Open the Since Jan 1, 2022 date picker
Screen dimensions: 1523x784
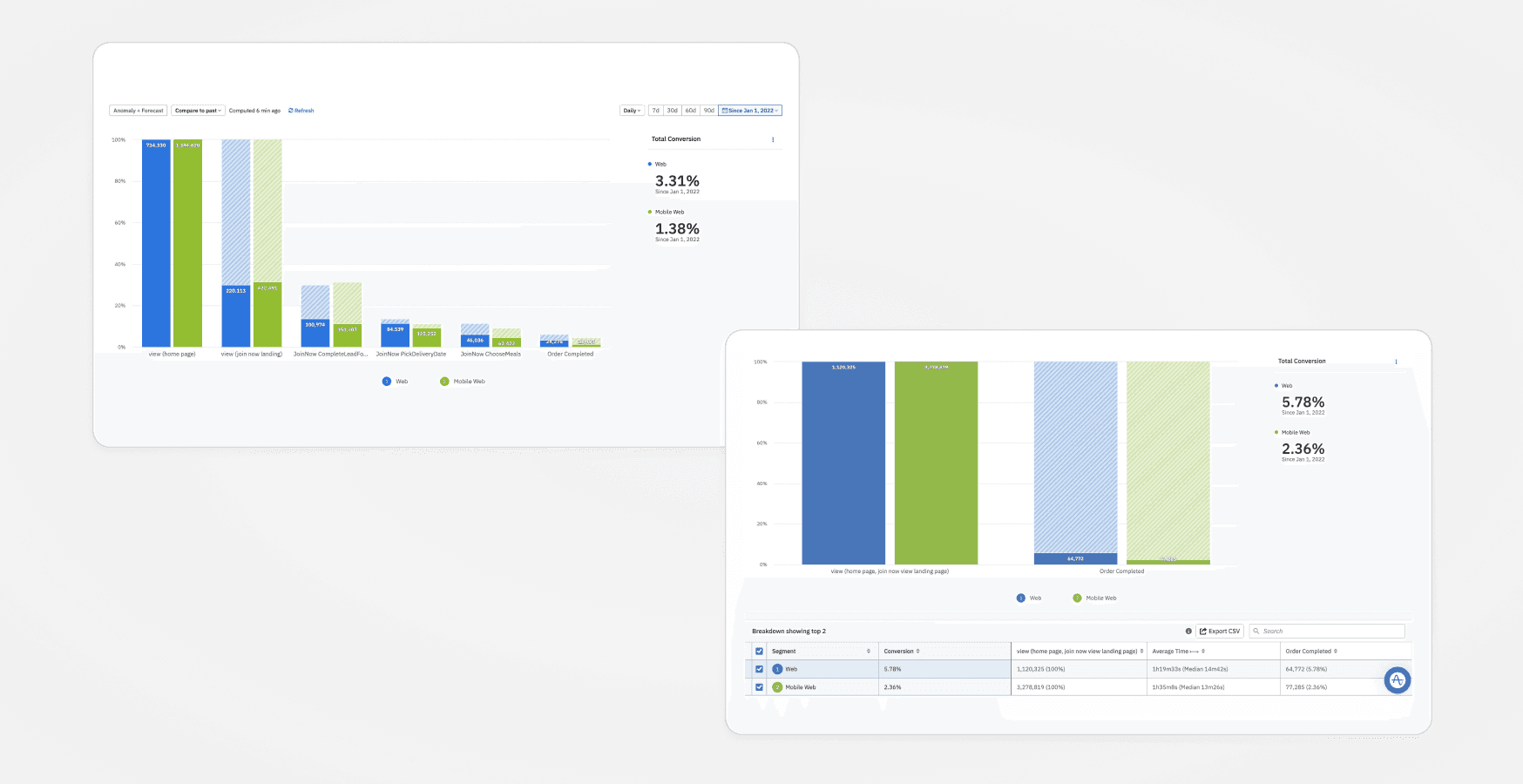pyautogui.click(x=750, y=111)
